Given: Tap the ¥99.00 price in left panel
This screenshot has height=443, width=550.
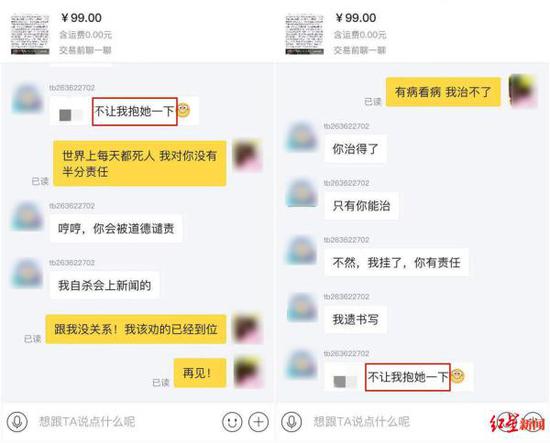Looking at the screenshot, I should tap(81, 18).
